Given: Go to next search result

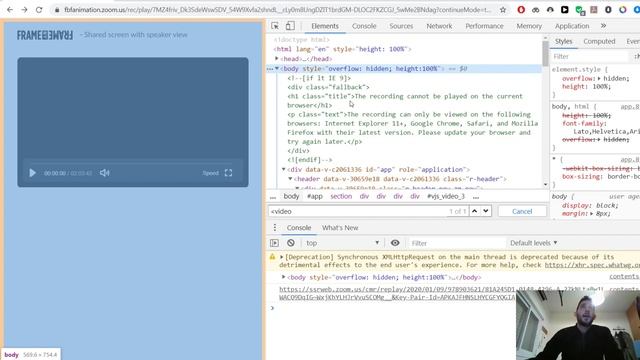Looking at the screenshot, I should (486, 211).
